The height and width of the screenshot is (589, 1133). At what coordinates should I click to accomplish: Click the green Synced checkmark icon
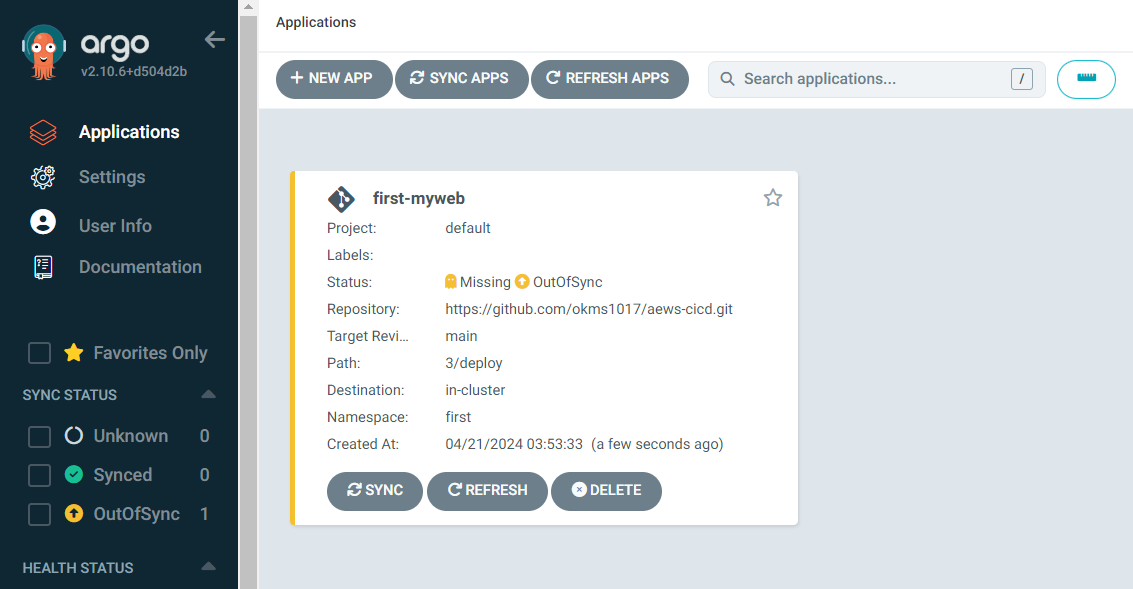pos(74,474)
